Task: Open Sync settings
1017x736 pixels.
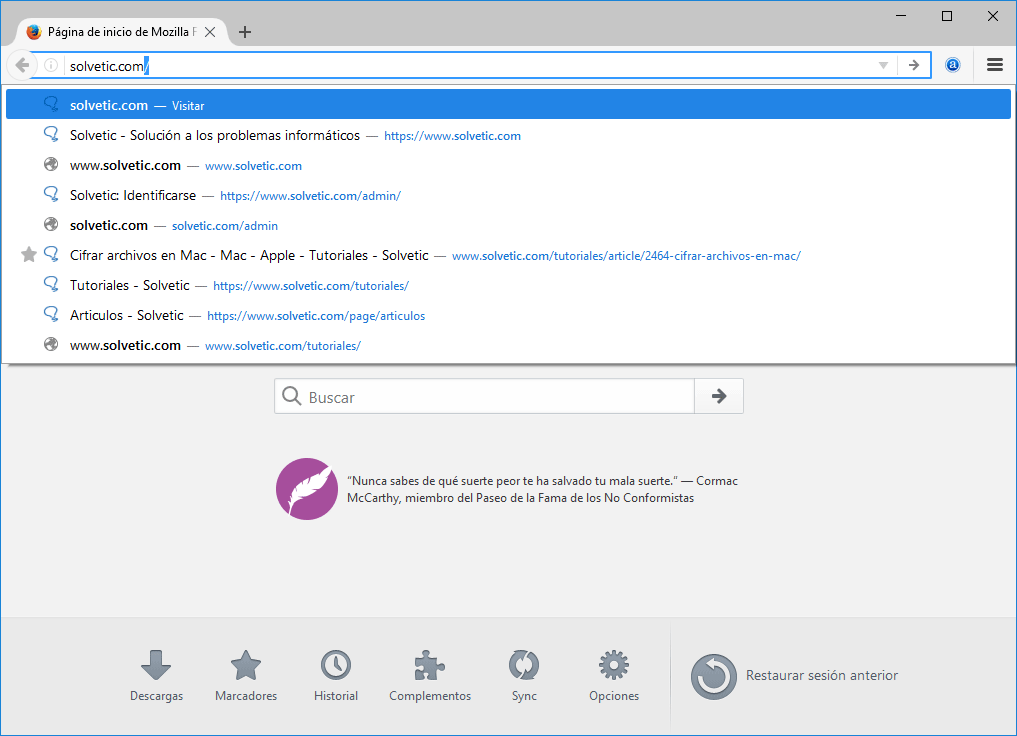Action: tap(524, 676)
